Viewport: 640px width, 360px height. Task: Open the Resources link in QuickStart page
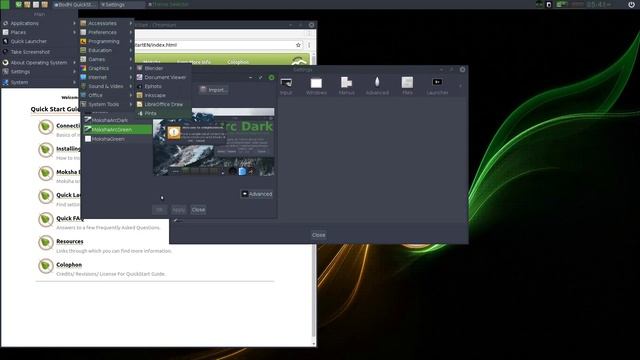70,242
